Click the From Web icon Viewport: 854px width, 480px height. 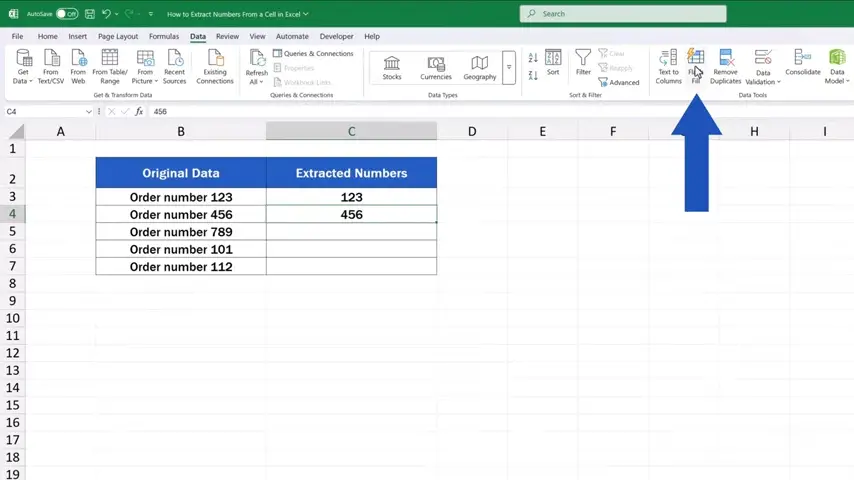coord(78,66)
